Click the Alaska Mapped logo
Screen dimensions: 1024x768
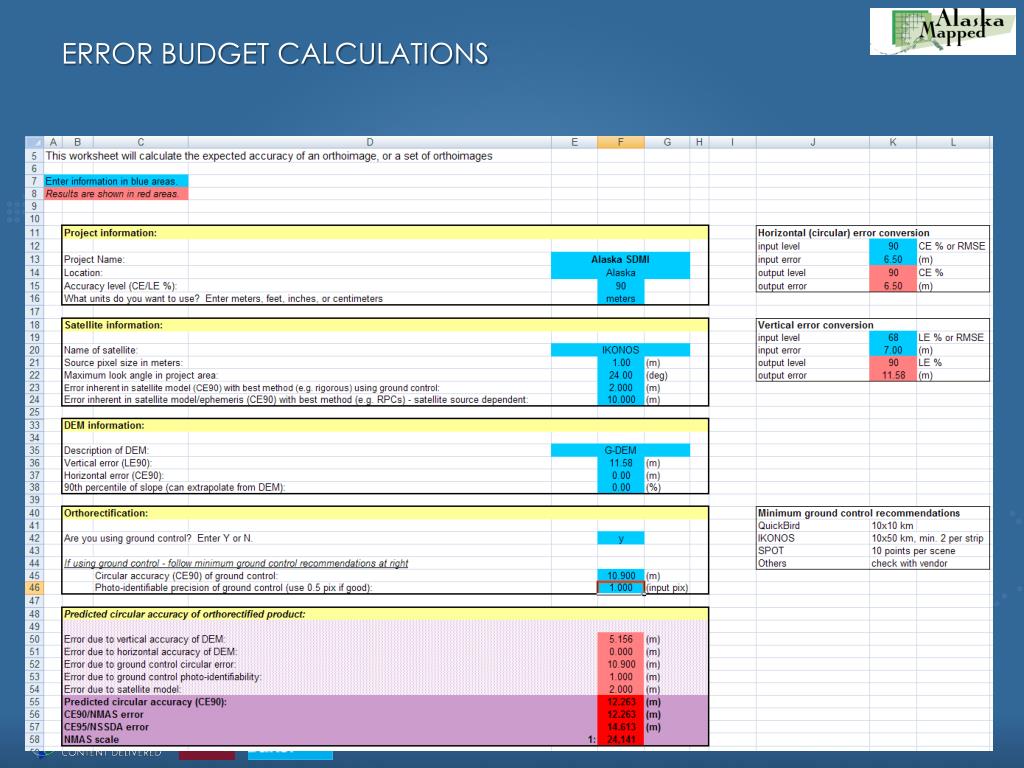(x=942, y=31)
